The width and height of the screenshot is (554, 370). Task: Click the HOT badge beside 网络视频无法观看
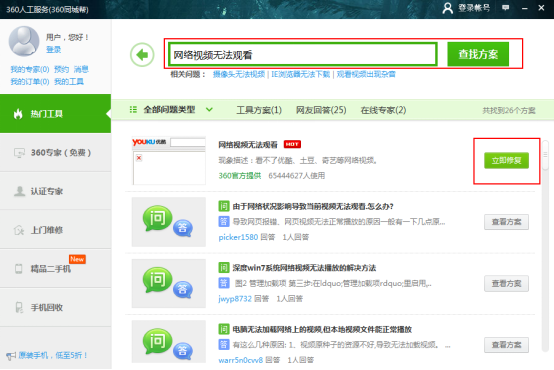292,144
